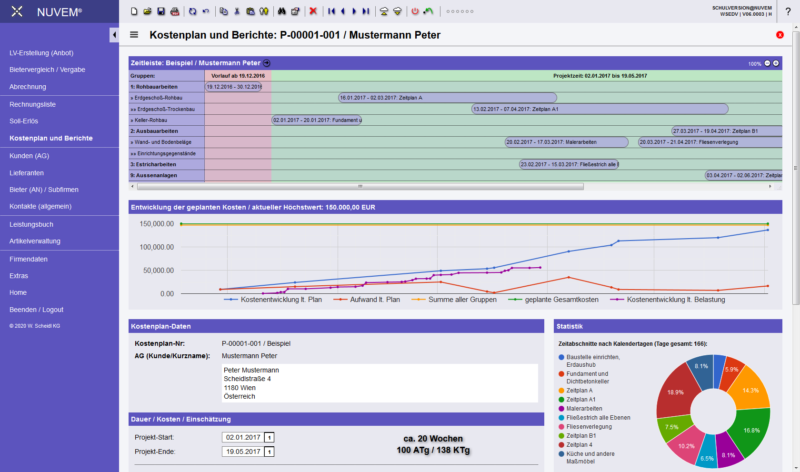Select the Erdgeschoß-Rohbau group row
800x472 pixels.
[166, 97]
